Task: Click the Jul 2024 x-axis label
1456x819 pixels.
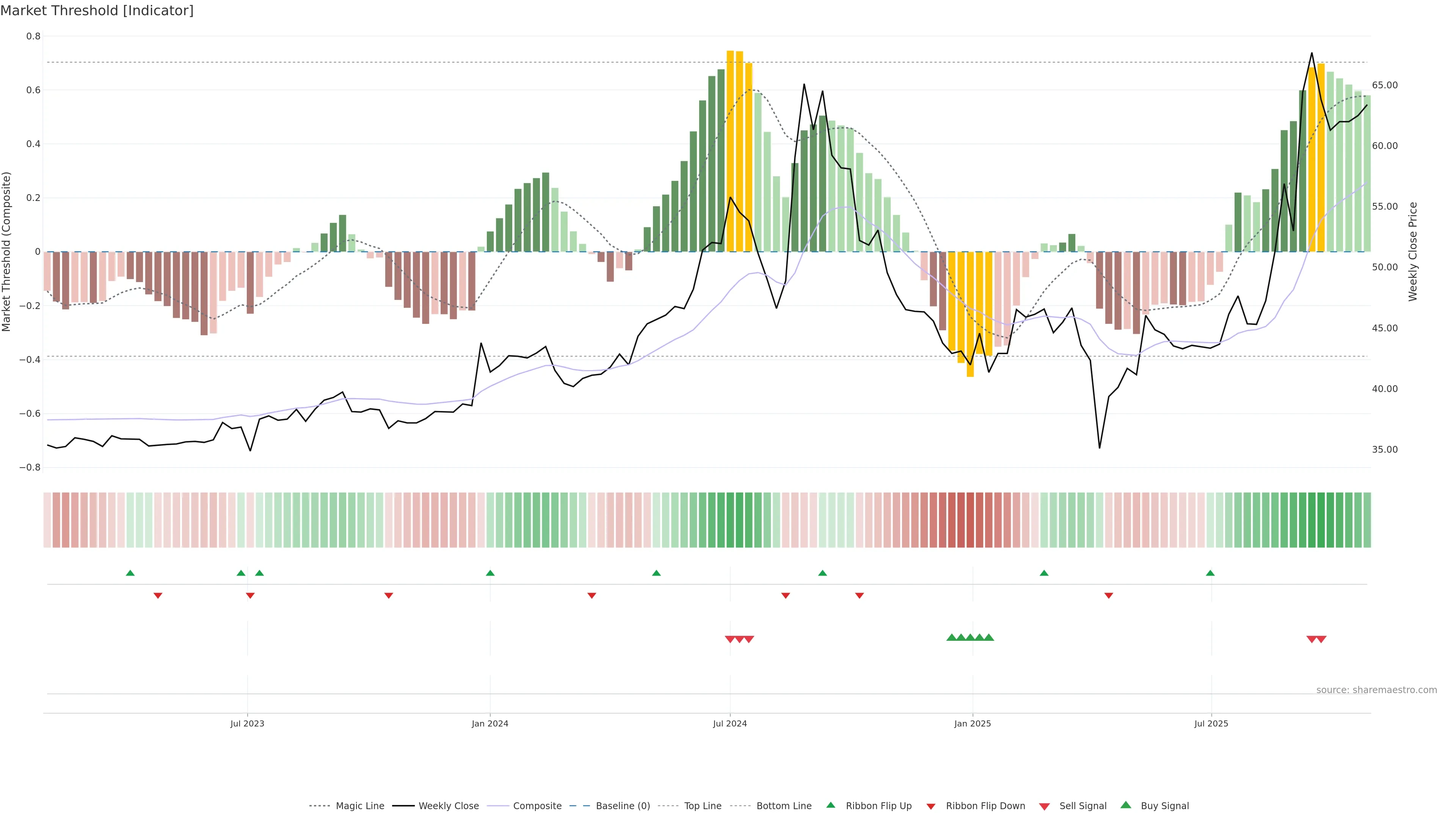Action: point(730,723)
